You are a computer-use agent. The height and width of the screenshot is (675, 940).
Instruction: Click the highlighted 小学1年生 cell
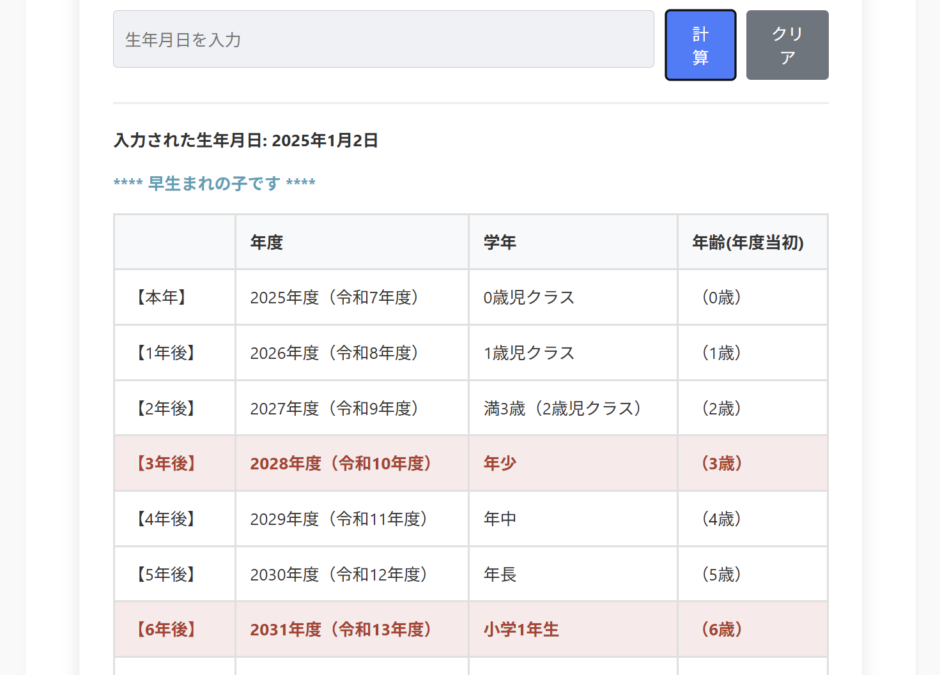[x=521, y=630]
